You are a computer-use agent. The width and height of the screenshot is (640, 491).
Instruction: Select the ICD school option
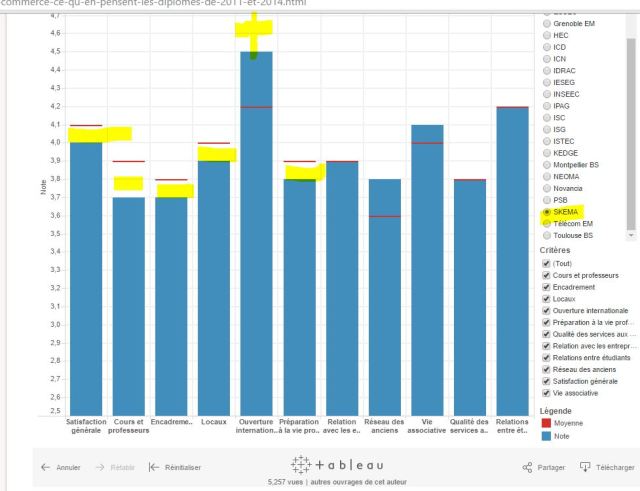(x=547, y=47)
